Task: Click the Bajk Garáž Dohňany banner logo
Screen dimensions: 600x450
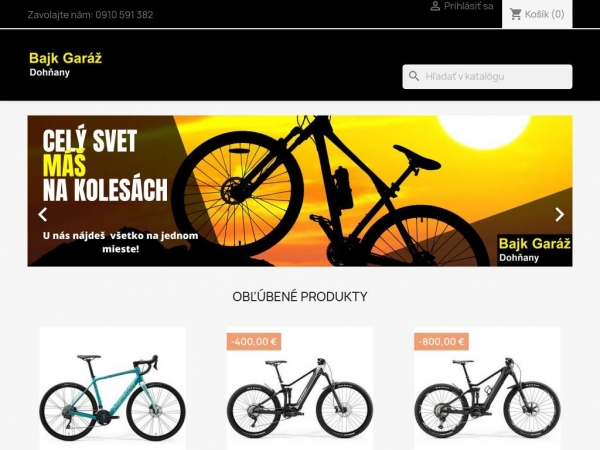Action: pyautogui.click(x=534, y=250)
